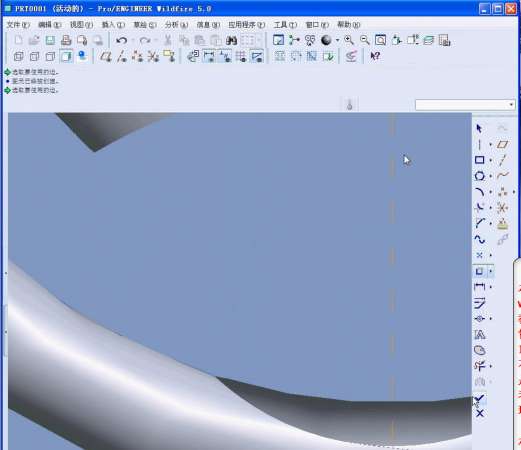Click the binoculars find icon
The image size is (521, 450).
(x=231, y=41)
